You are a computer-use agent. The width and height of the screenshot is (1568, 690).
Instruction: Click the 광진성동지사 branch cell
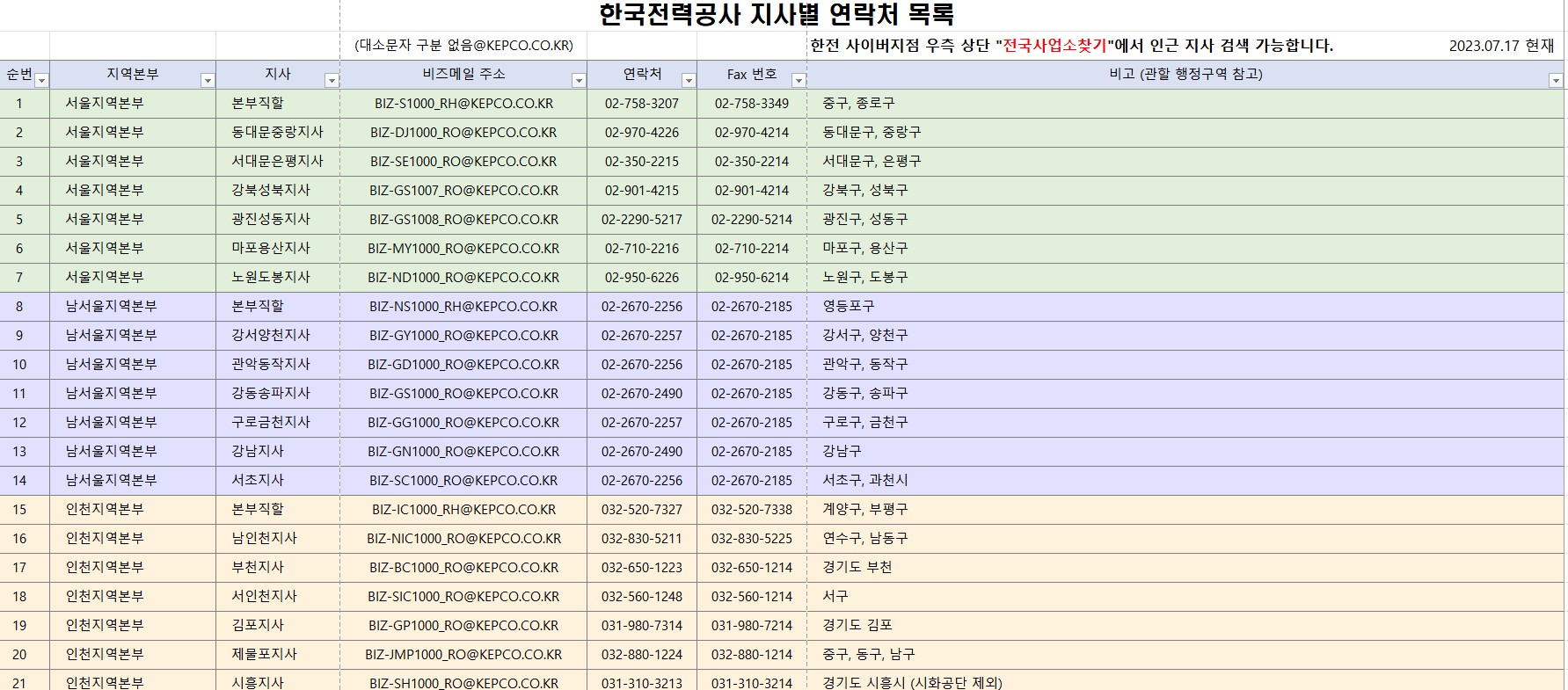(x=278, y=220)
